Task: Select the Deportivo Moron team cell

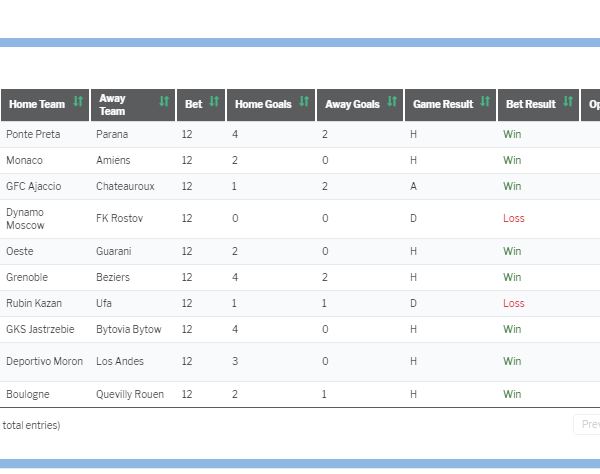Action: [43, 361]
